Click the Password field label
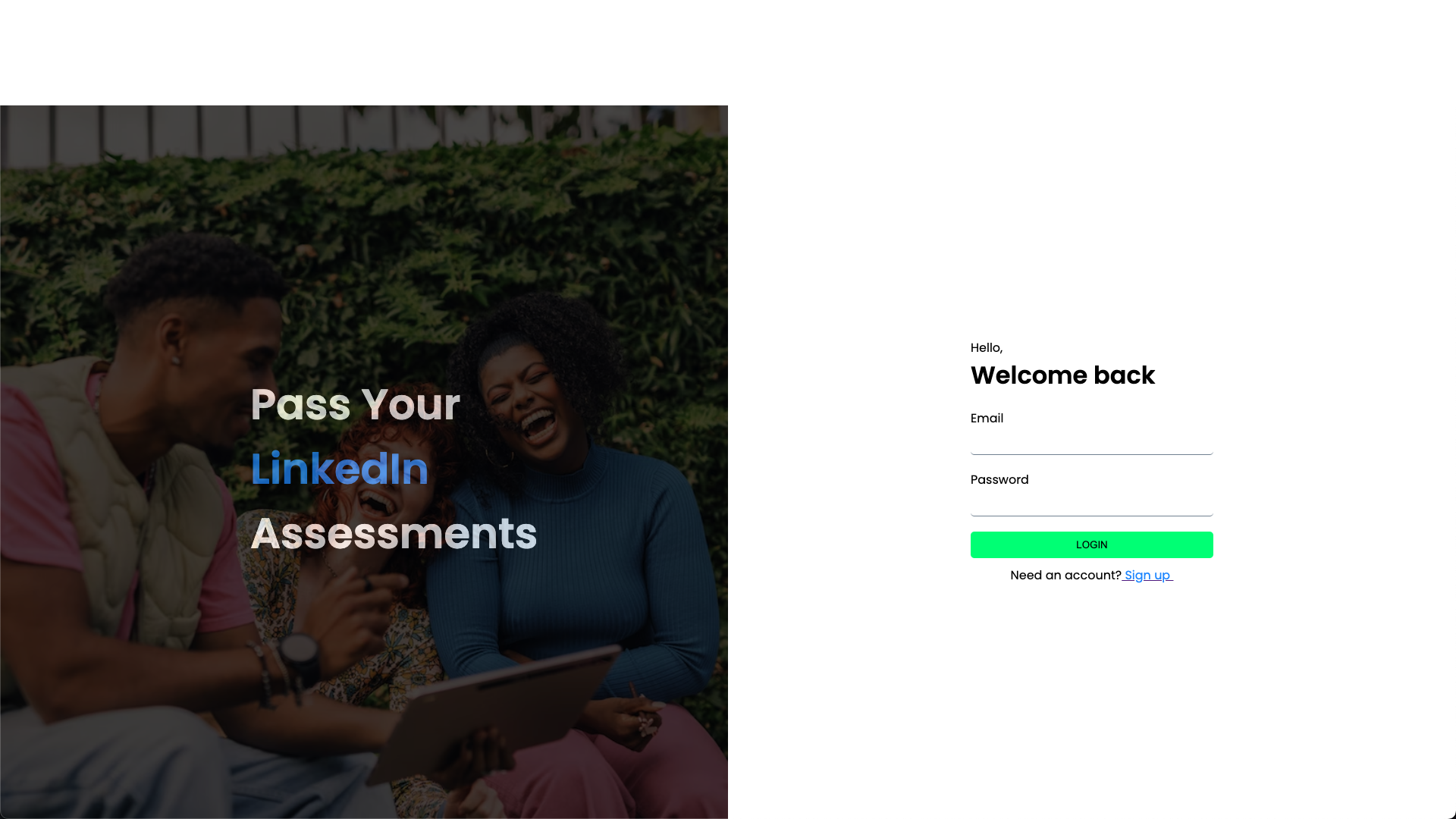1456x819 pixels. (x=999, y=480)
